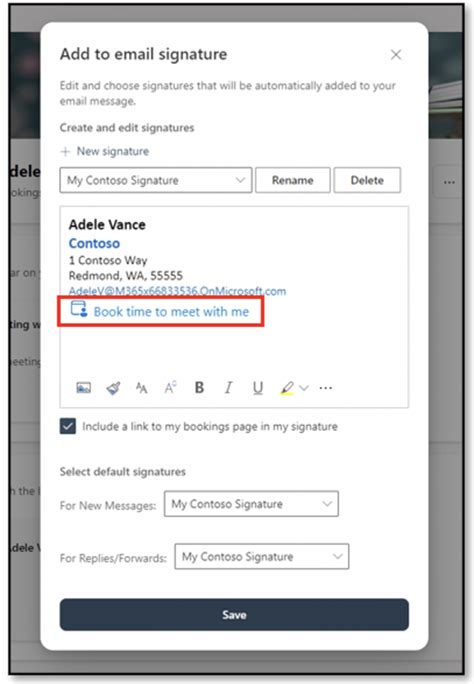Click the Rename button
Viewport: 474px width, 684px height.
point(293,180)
